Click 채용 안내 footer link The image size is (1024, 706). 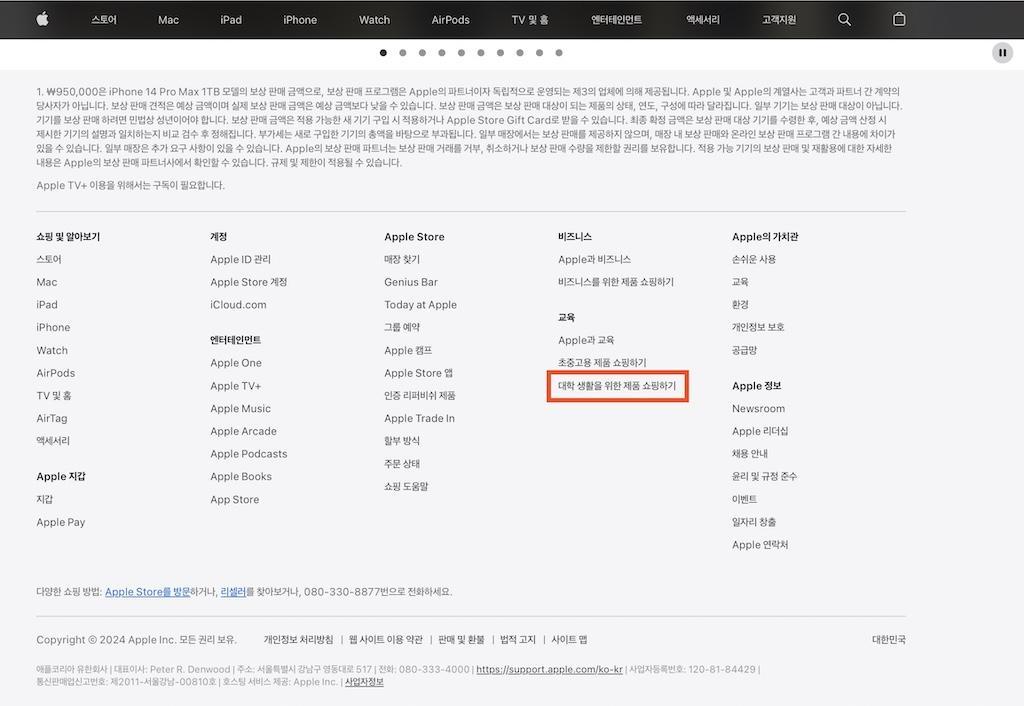[x=750, y=454]
